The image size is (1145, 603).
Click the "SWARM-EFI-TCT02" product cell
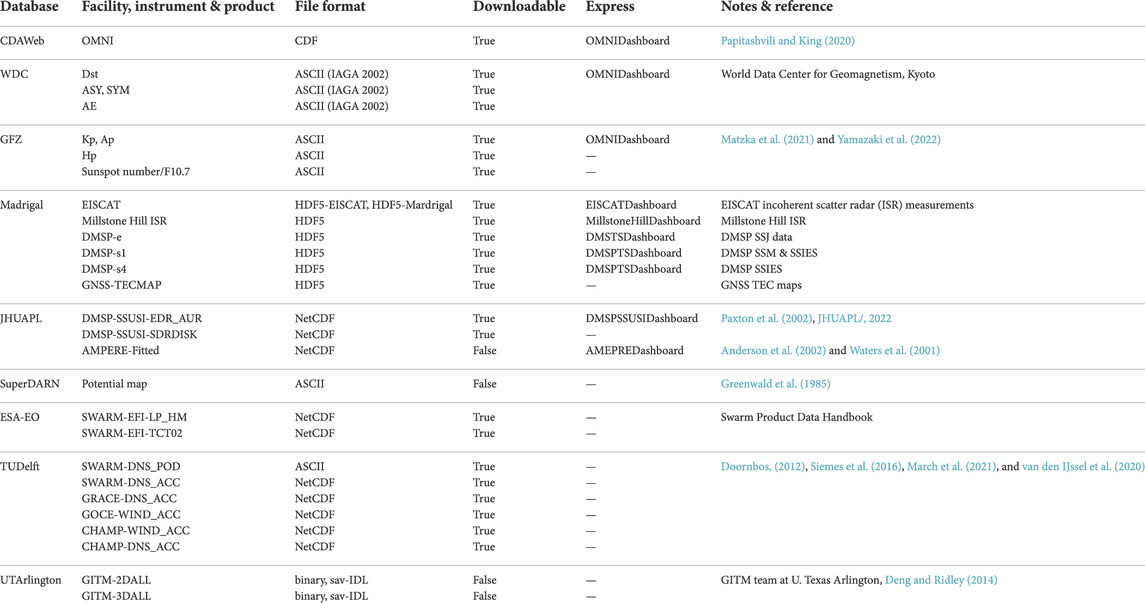coord(132,434)
